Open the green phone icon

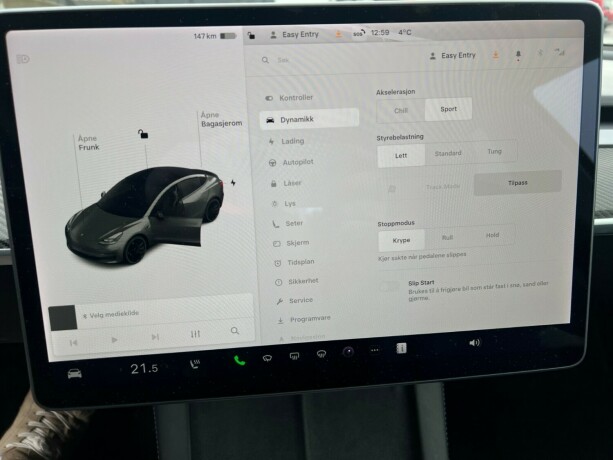(239, 360)
